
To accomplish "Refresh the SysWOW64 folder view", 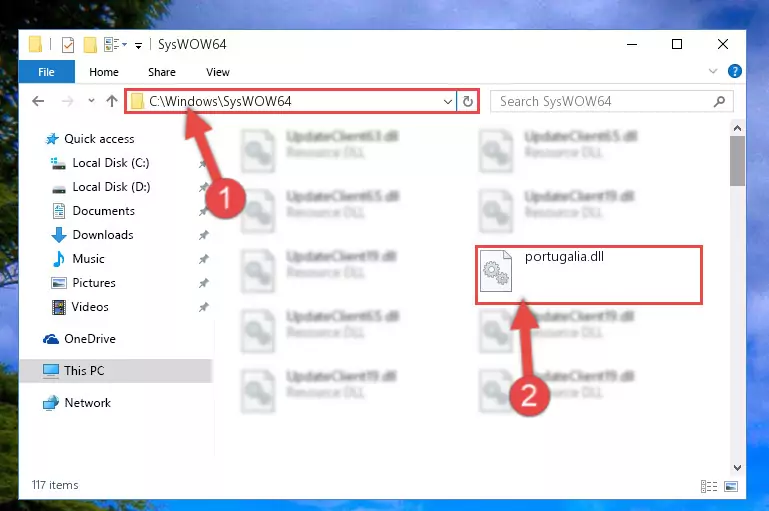I will [x=468, y=102].
